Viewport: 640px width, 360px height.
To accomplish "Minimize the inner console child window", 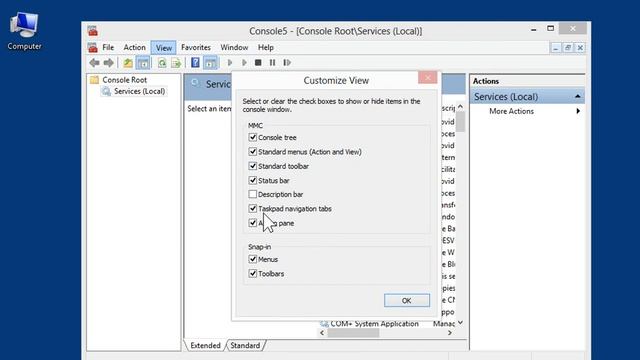I will point(556,48).
